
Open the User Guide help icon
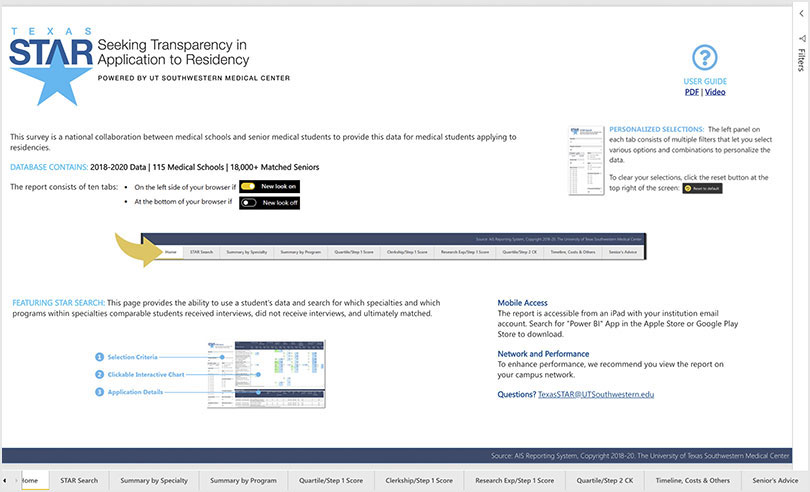(x=705, y=57)
